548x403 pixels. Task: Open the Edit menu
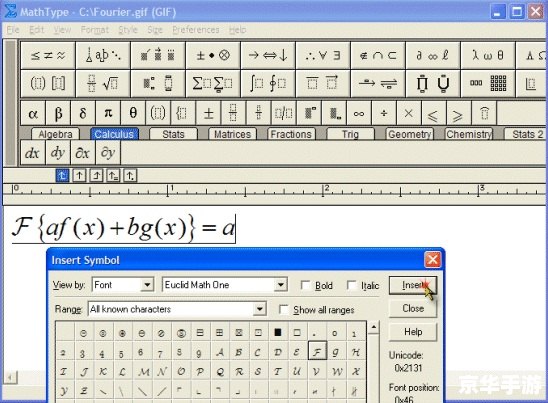click(x=36, y=30)
